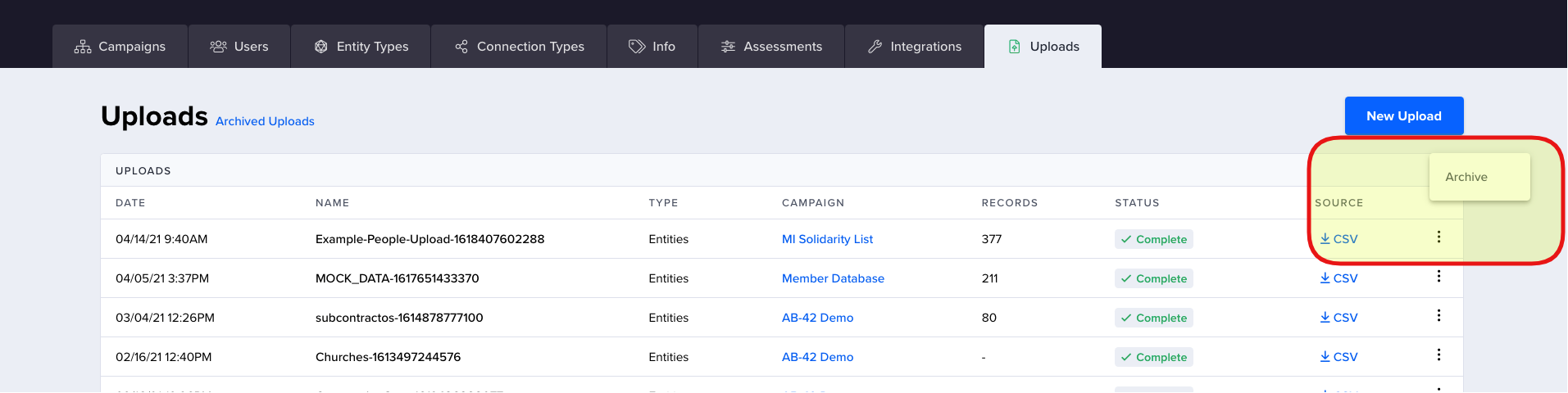Click records value 80
This screenshot has width=1568, height=393.
(x=989, y=318)
